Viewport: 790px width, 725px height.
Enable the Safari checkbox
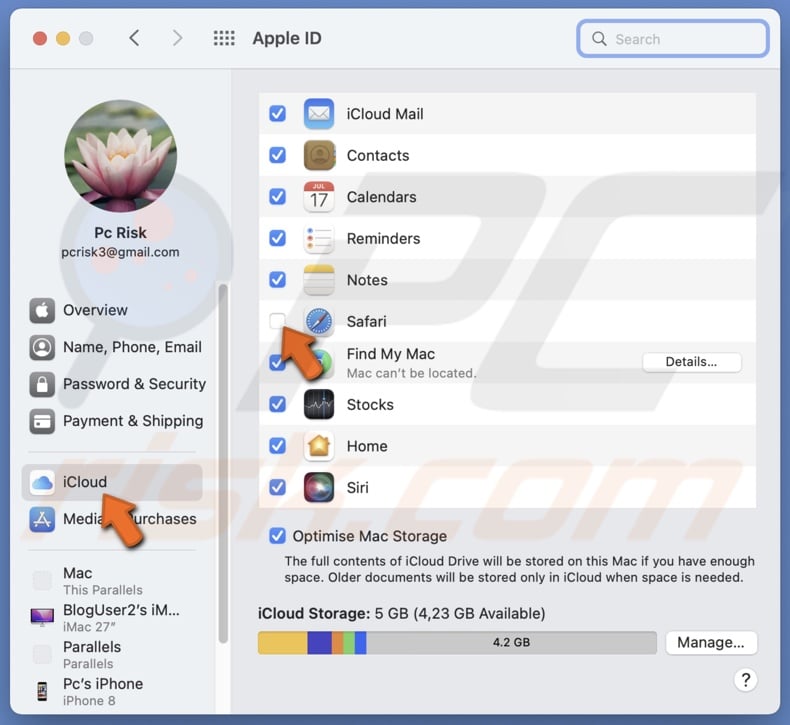[277, 321]
